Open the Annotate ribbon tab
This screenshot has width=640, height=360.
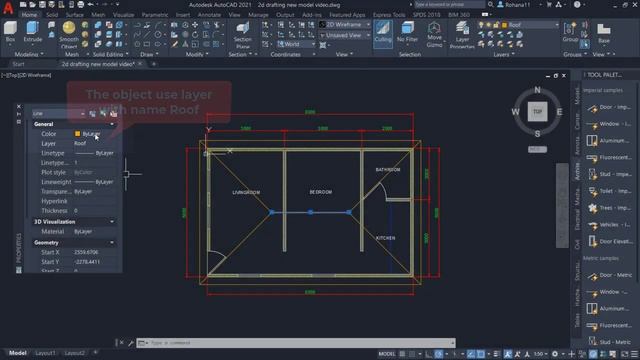point(209,15)
